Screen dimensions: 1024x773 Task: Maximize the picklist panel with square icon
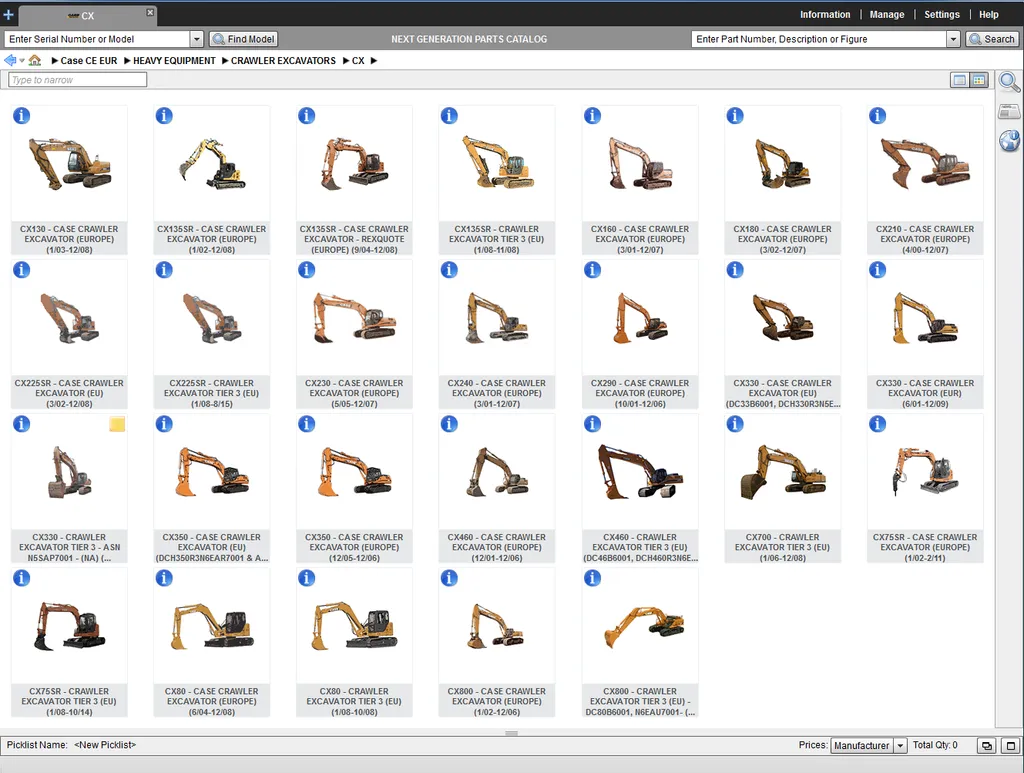[x=1011, y=746]
